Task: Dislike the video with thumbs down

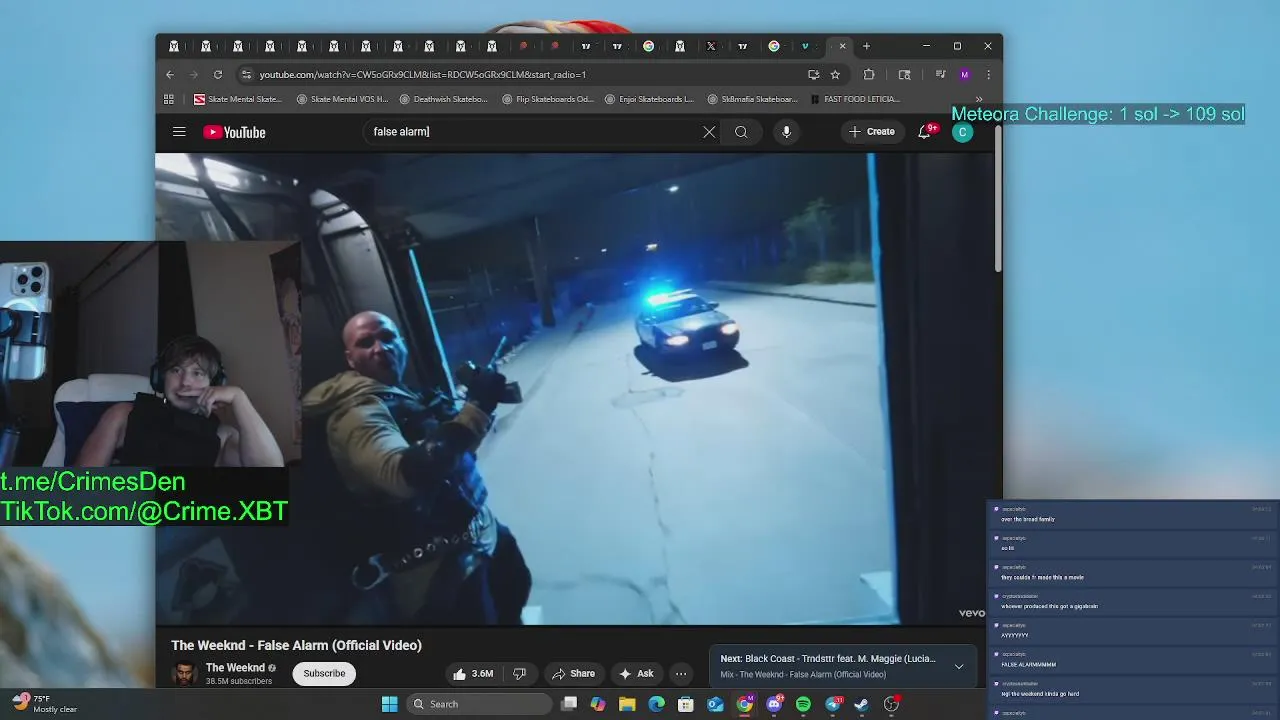Action: click(x=519, y=674)
